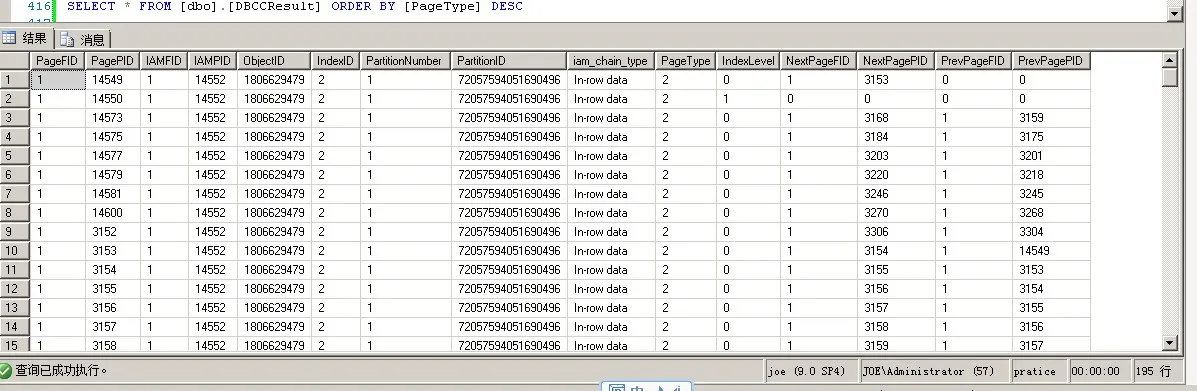Click PrevPagePID cell 14549

pyautogui.click(x=1051, y=250)
